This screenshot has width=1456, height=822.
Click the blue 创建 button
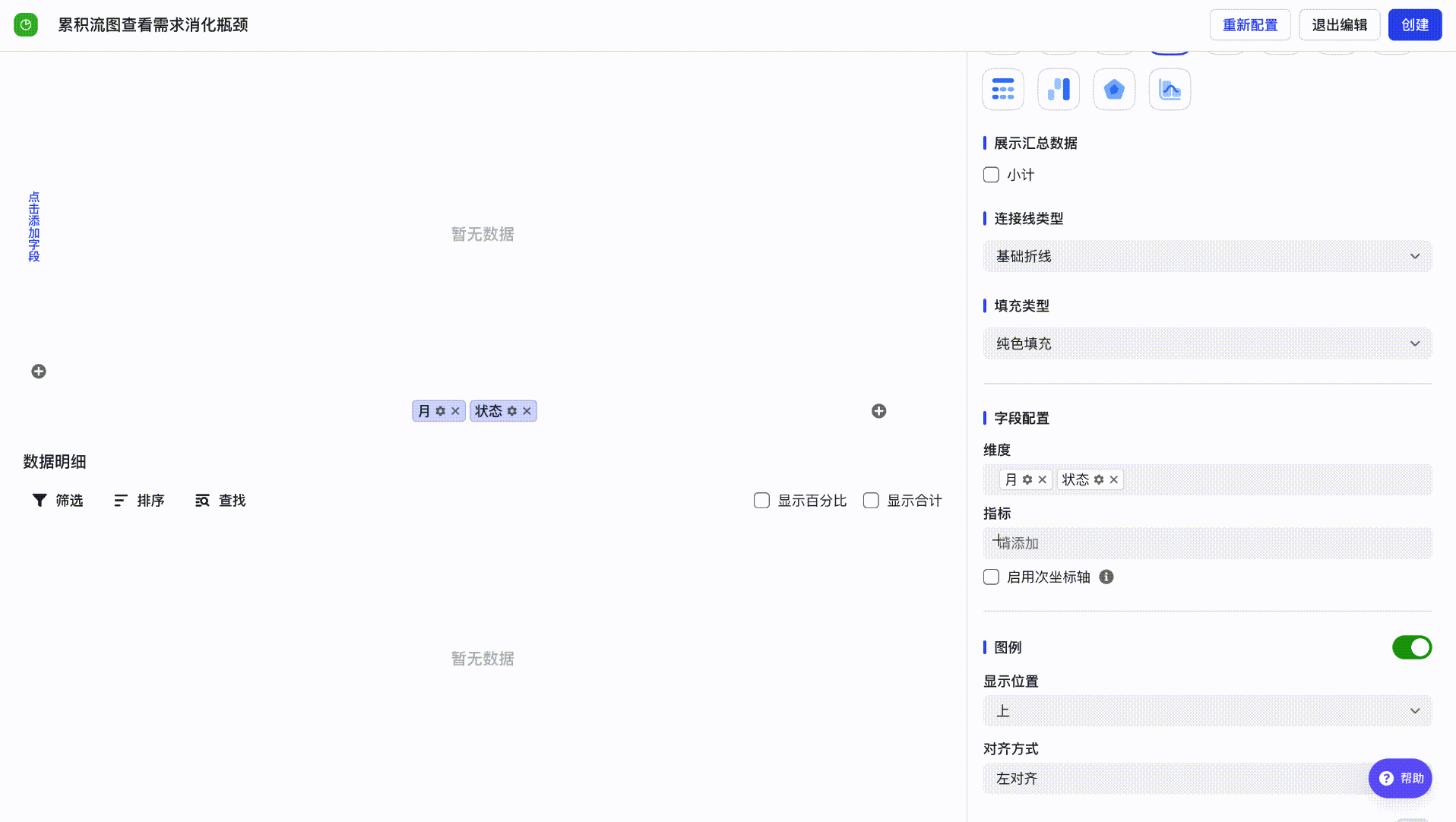click(1415, 25)
